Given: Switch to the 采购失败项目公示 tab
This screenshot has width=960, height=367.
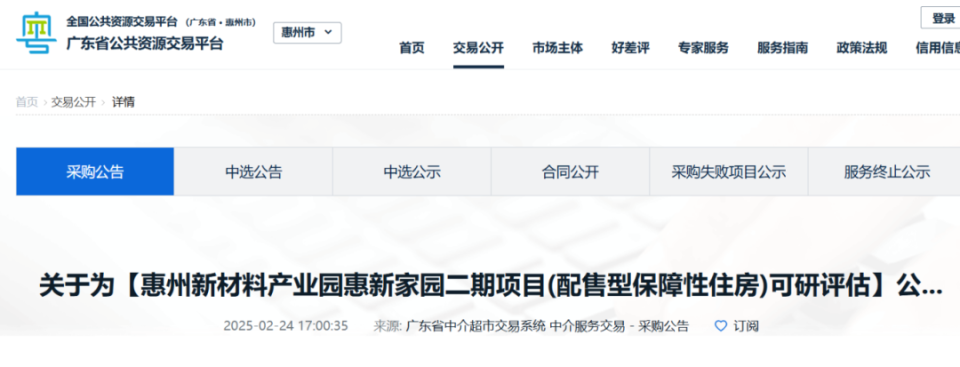Looking at the screenshot, I should coord(729,172).
